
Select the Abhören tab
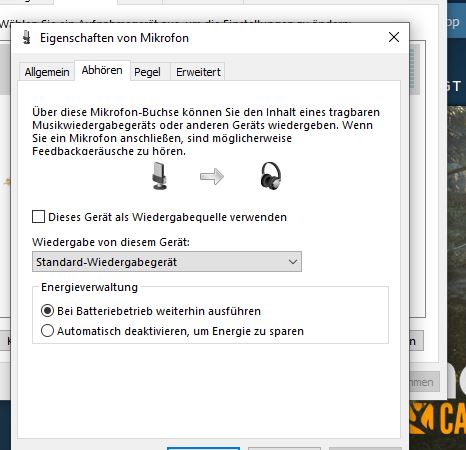[102, 70]
